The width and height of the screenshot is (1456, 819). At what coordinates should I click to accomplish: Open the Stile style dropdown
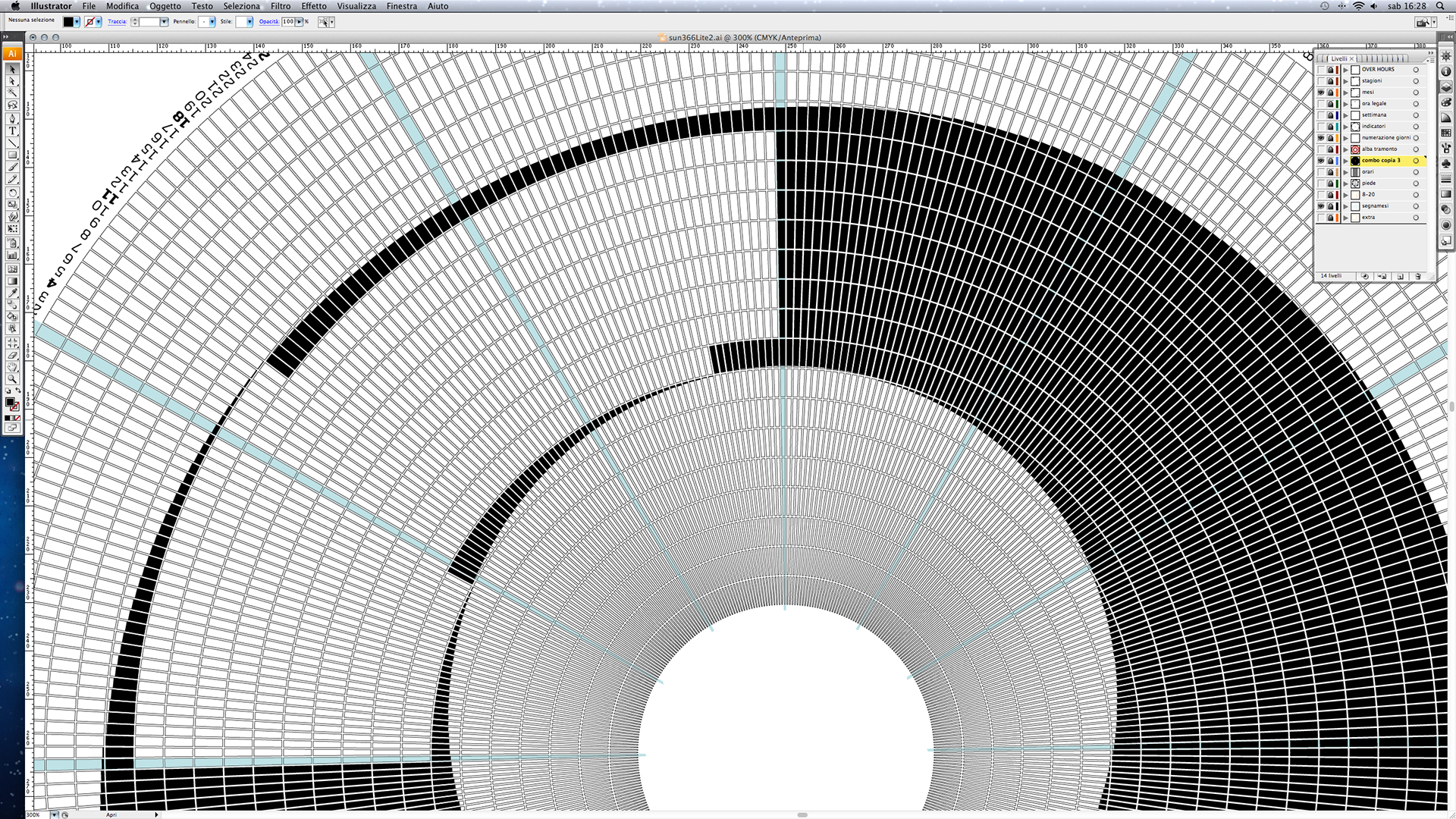click(249, 22)
